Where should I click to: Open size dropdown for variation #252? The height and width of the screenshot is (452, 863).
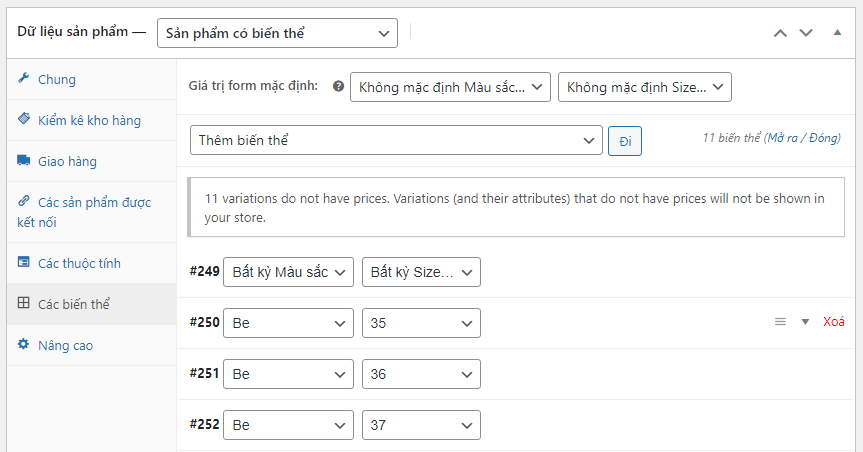click(x=421, y=425)
